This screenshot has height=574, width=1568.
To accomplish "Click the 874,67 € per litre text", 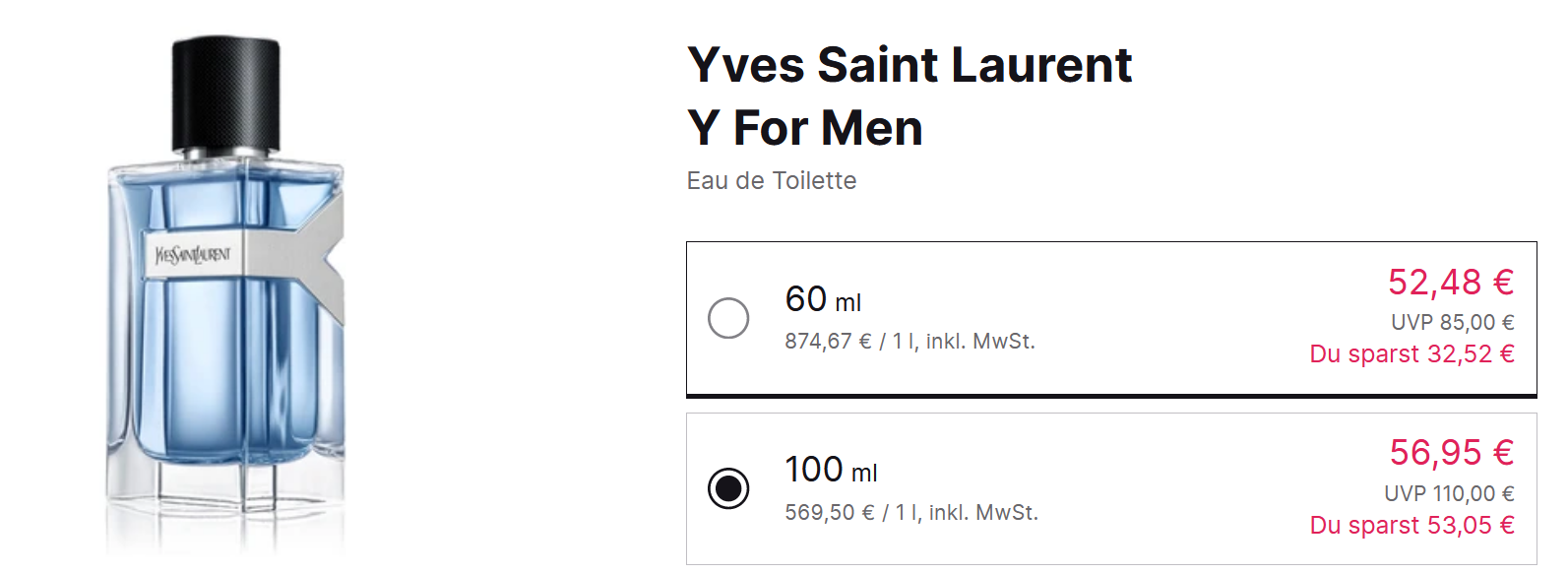I will pos(909,342).
